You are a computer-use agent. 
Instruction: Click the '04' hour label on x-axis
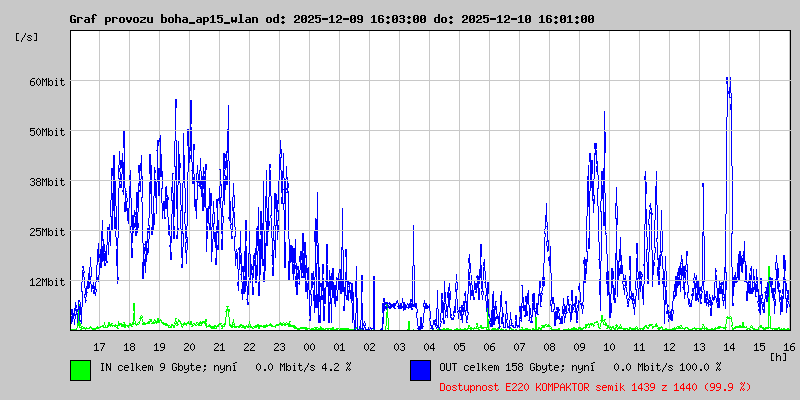click(x=429, y=347)
